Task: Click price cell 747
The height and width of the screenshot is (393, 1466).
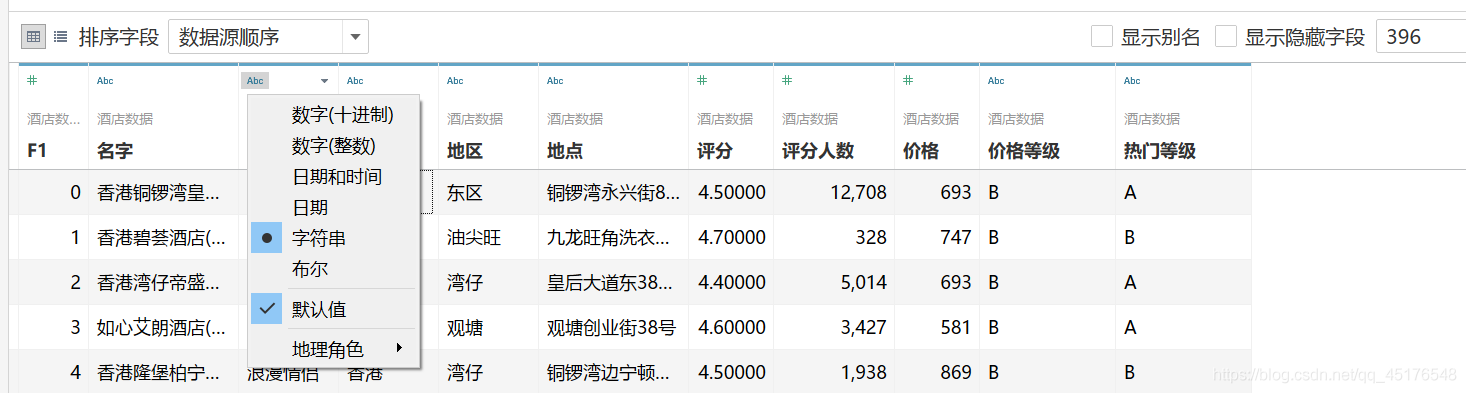Action: point(937,237)
